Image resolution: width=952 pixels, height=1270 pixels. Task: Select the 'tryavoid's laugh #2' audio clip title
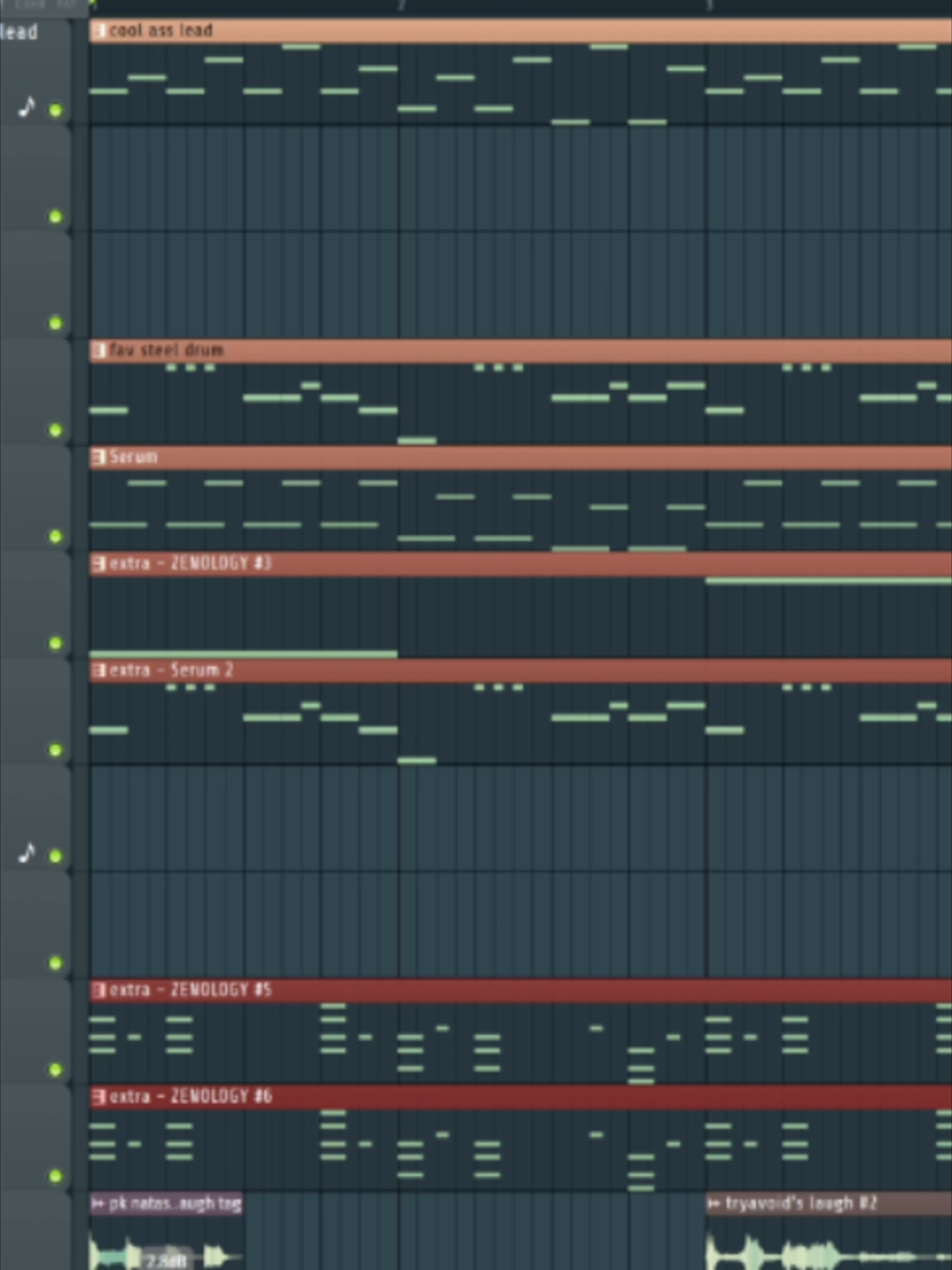tap(801, 1203)
